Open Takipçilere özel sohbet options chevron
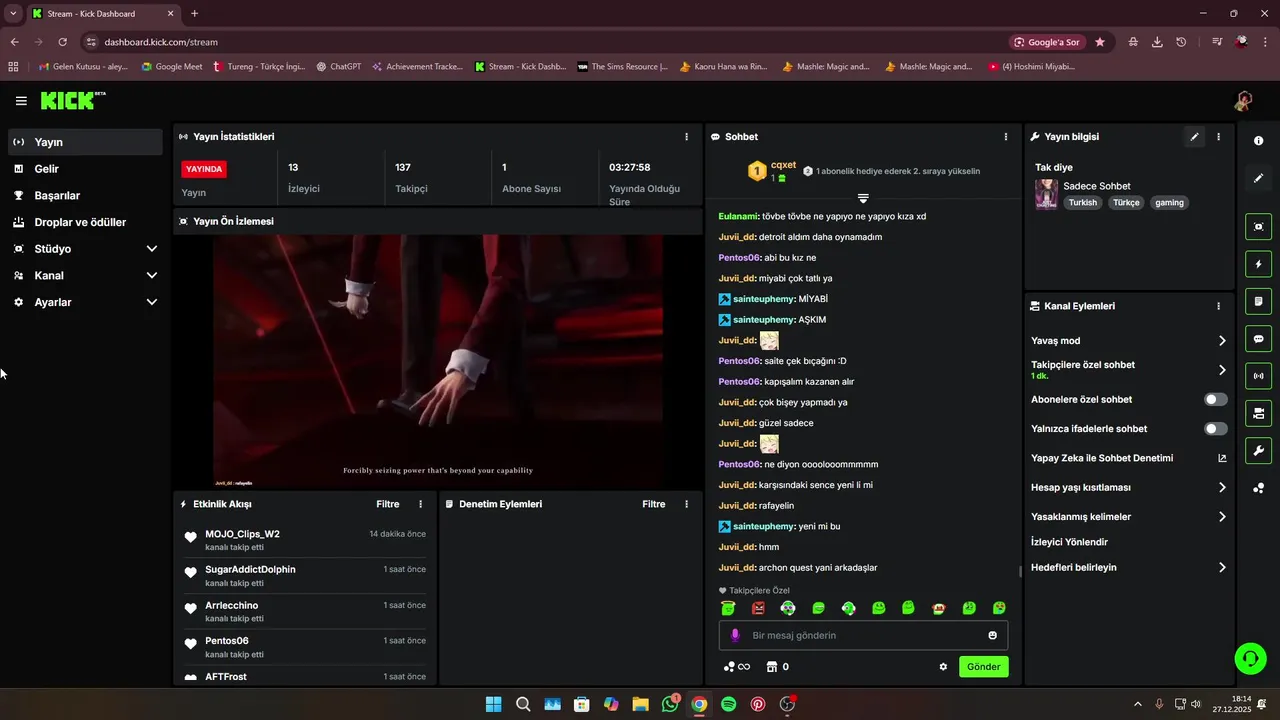 [x=1222, y=370]
